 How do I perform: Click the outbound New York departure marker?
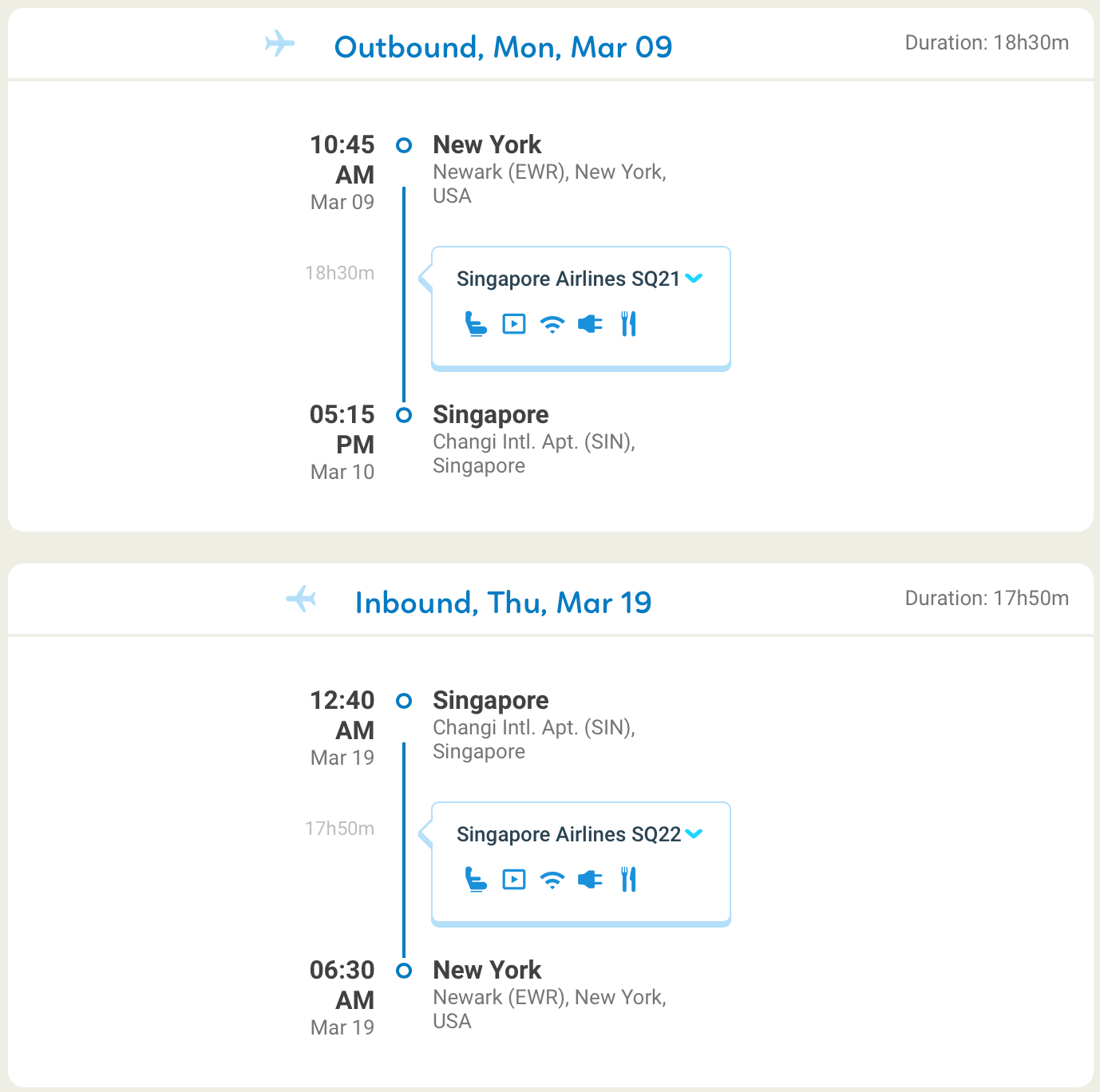[x=404, y=145]
